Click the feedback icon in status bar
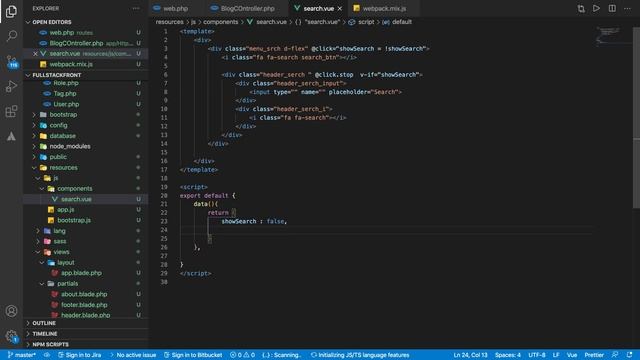640x360 pixels. pyautogui.click(x=615, y=355)
